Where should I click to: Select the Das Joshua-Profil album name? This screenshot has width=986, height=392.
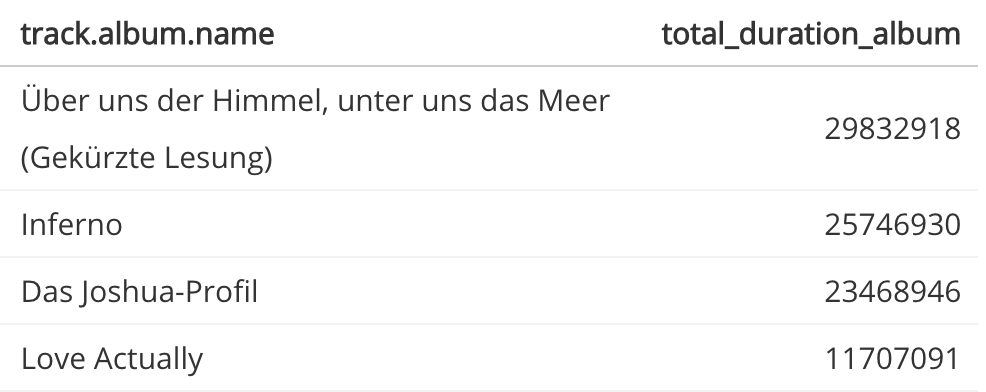140,292
